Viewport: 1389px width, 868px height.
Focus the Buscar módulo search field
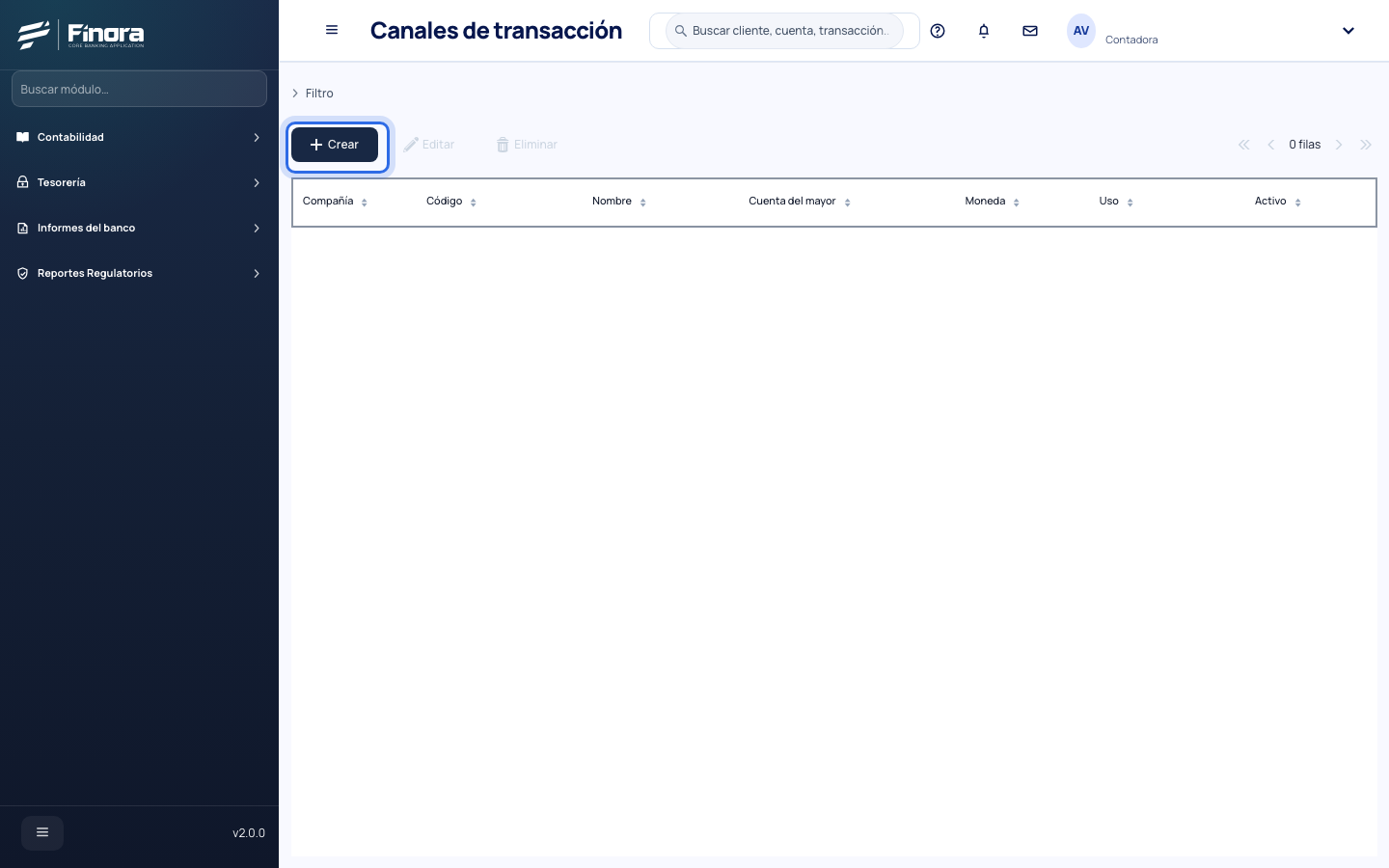(x=139, y=89)
